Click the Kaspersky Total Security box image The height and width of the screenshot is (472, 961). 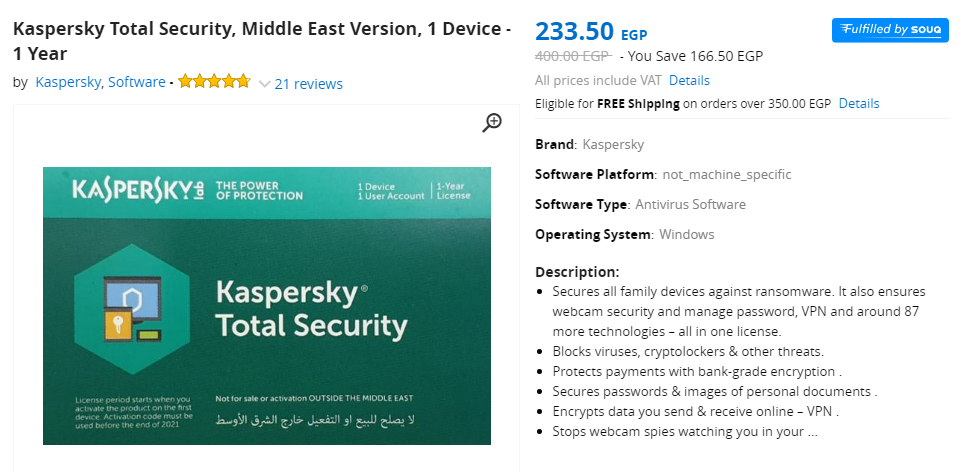click(x=267, y=305)
